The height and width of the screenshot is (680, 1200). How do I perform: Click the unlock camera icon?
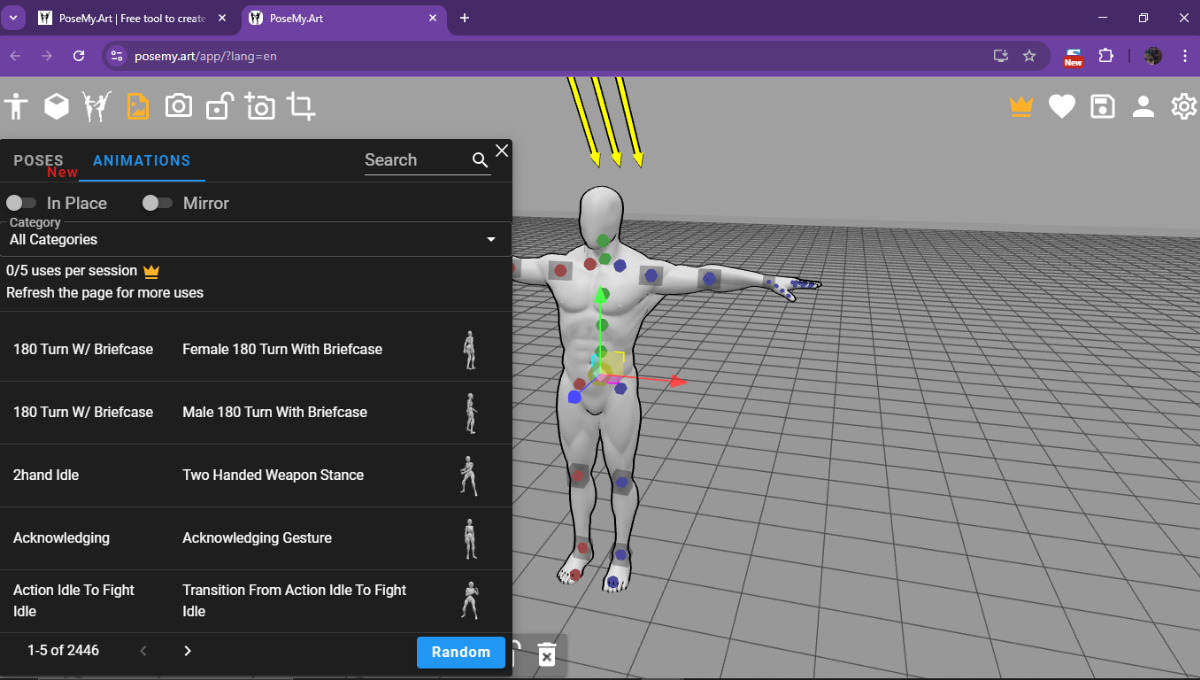pos(219,106)
